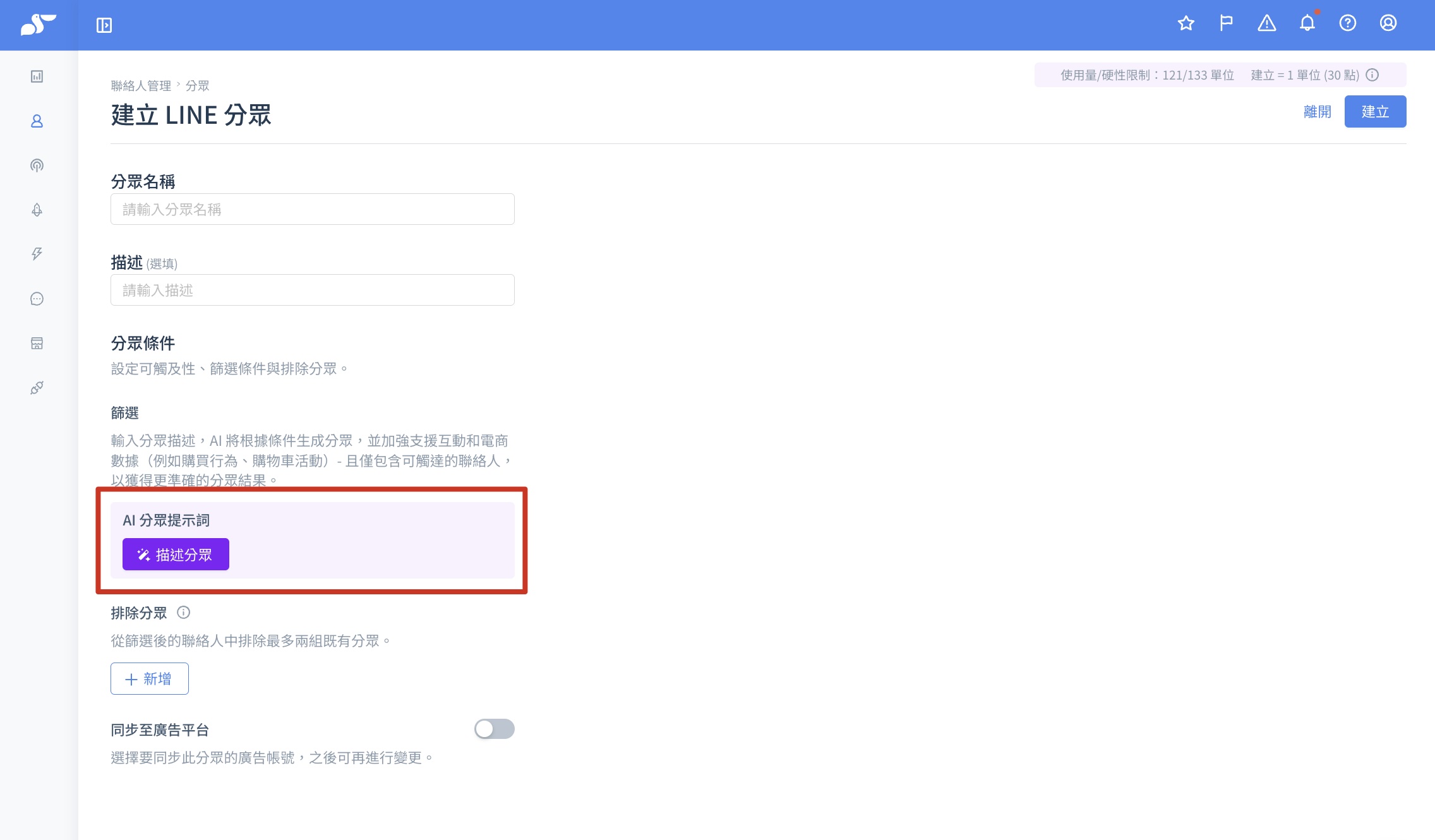Click the 使用量/硬性限制 usage text
The image size is (1435, 840).
[x=1147, y=75]
